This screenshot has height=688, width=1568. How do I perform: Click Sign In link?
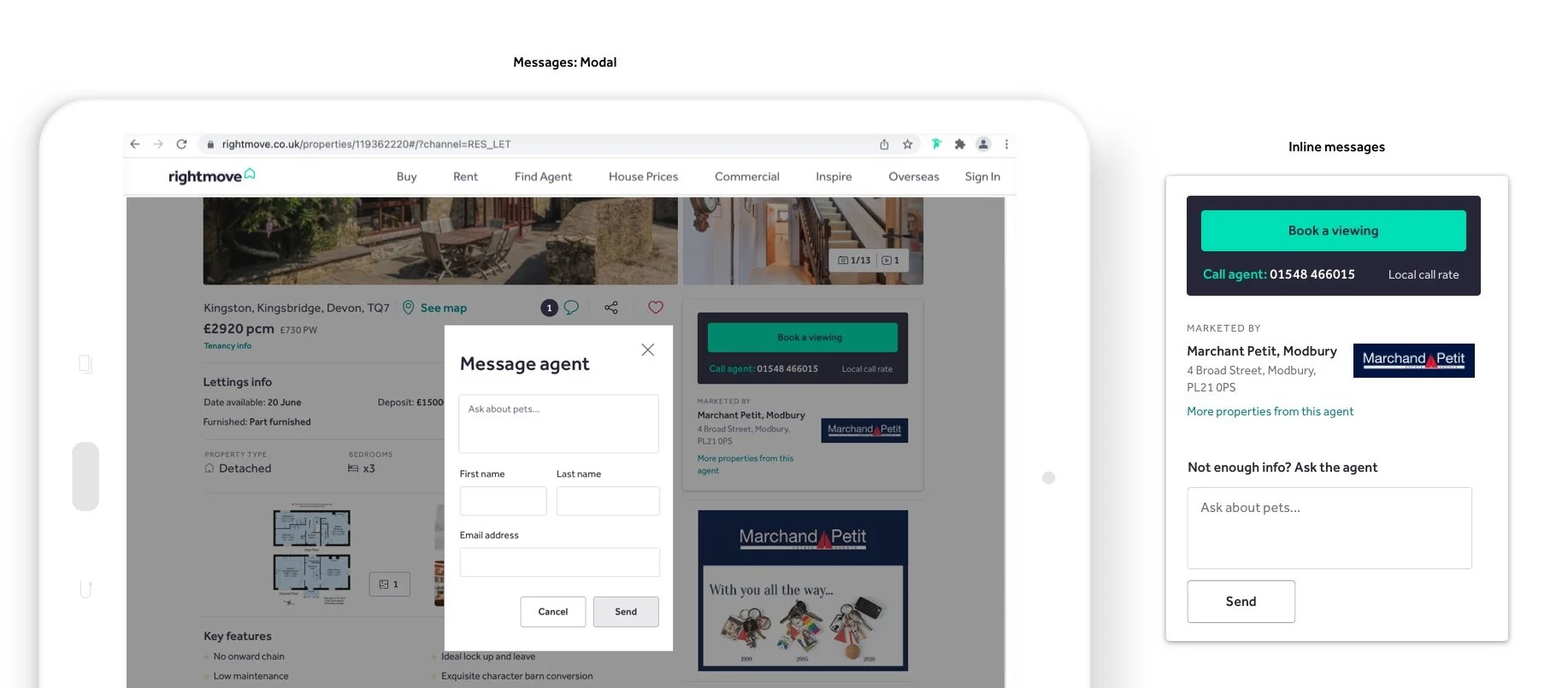(x=982, y=177)
